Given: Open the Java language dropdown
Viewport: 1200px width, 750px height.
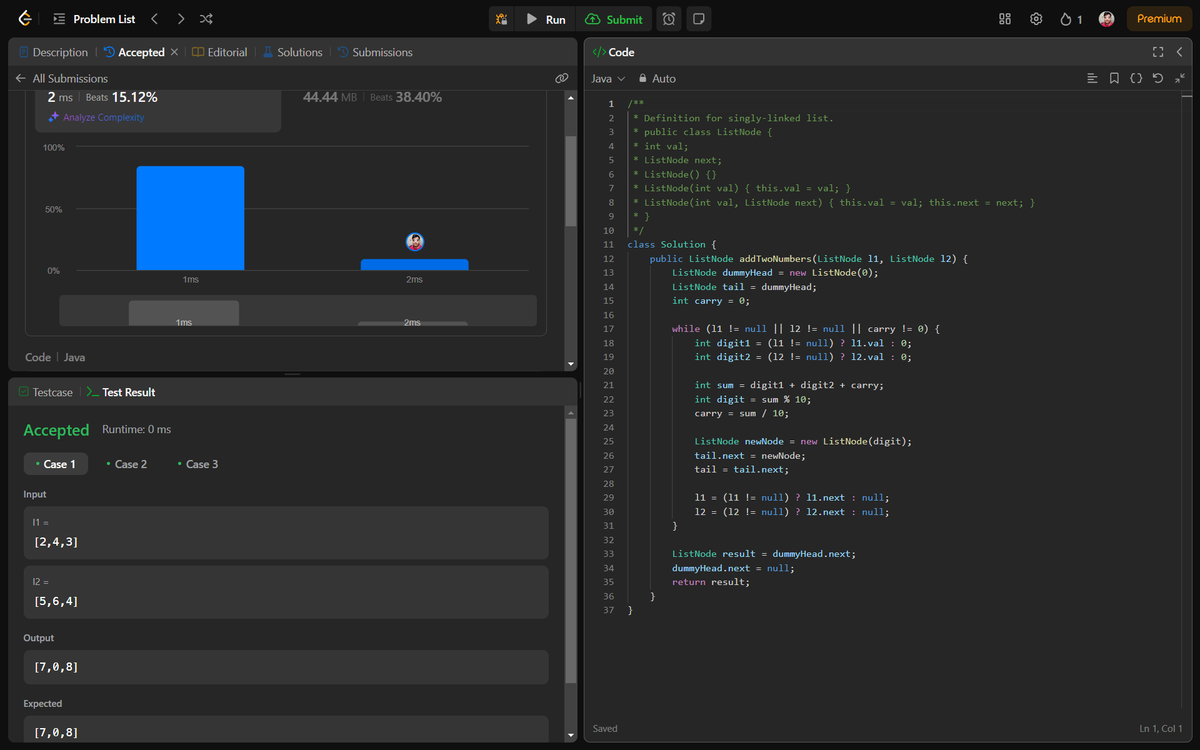Looking at the screenshot, I should (608, 78).
